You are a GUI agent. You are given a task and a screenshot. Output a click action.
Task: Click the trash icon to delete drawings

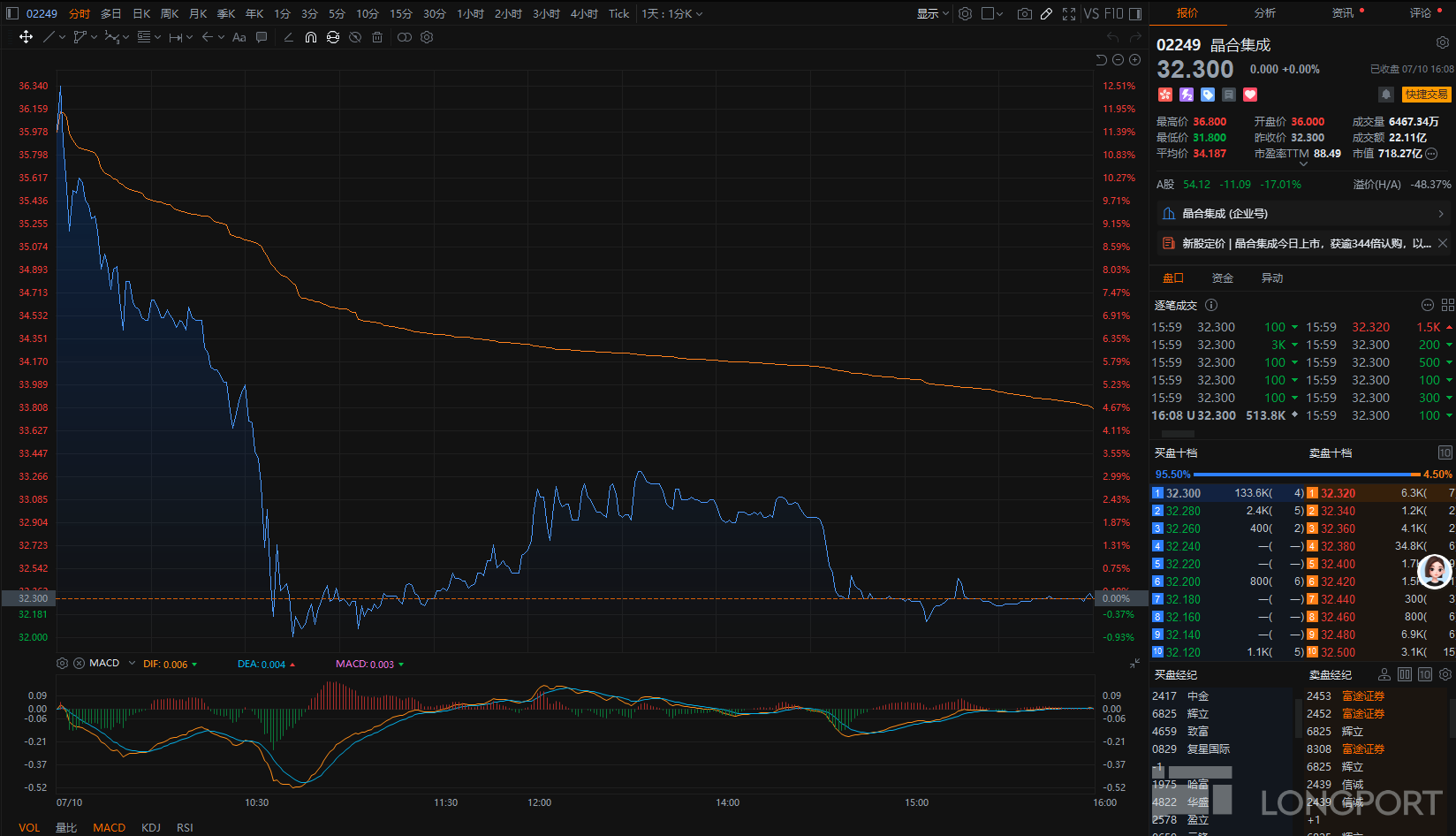tap(377, 37)
